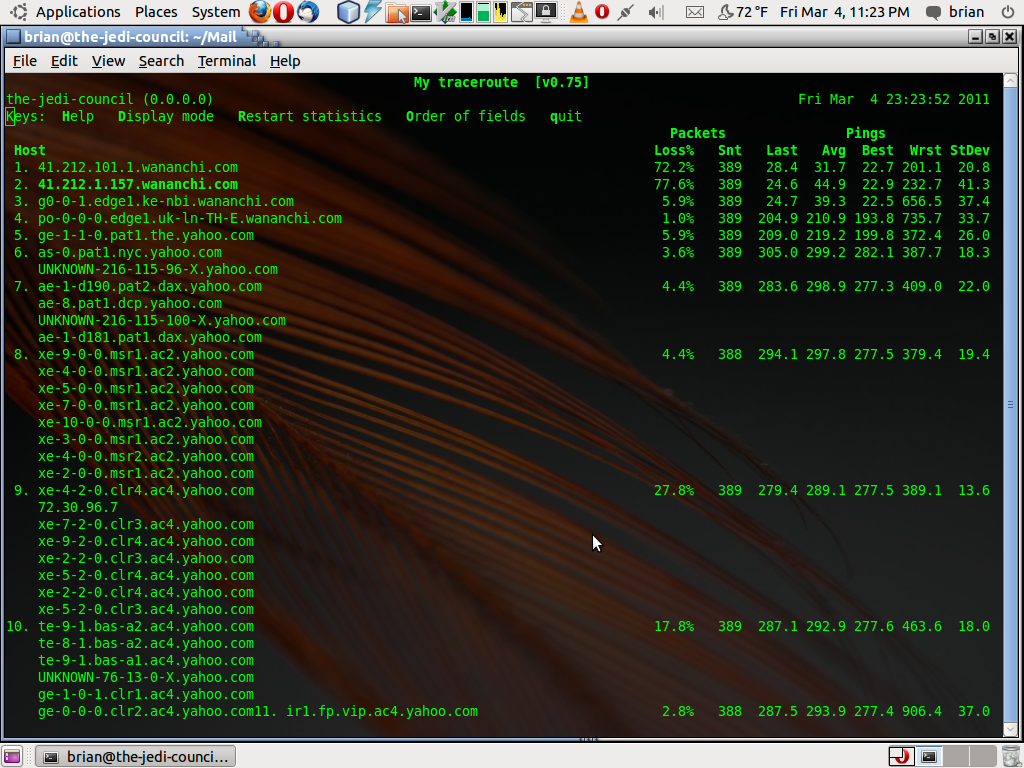Open the chat status bubble icon
1024x768 pixels.
click(x=934, y=12)
